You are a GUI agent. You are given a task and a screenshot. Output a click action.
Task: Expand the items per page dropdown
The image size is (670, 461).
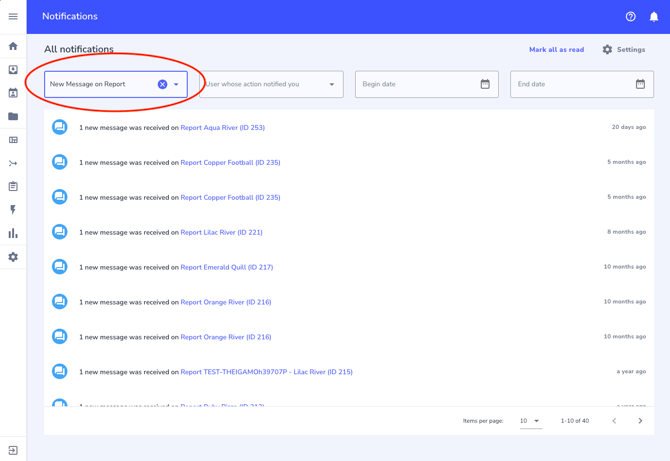click(x=530, y=421)
